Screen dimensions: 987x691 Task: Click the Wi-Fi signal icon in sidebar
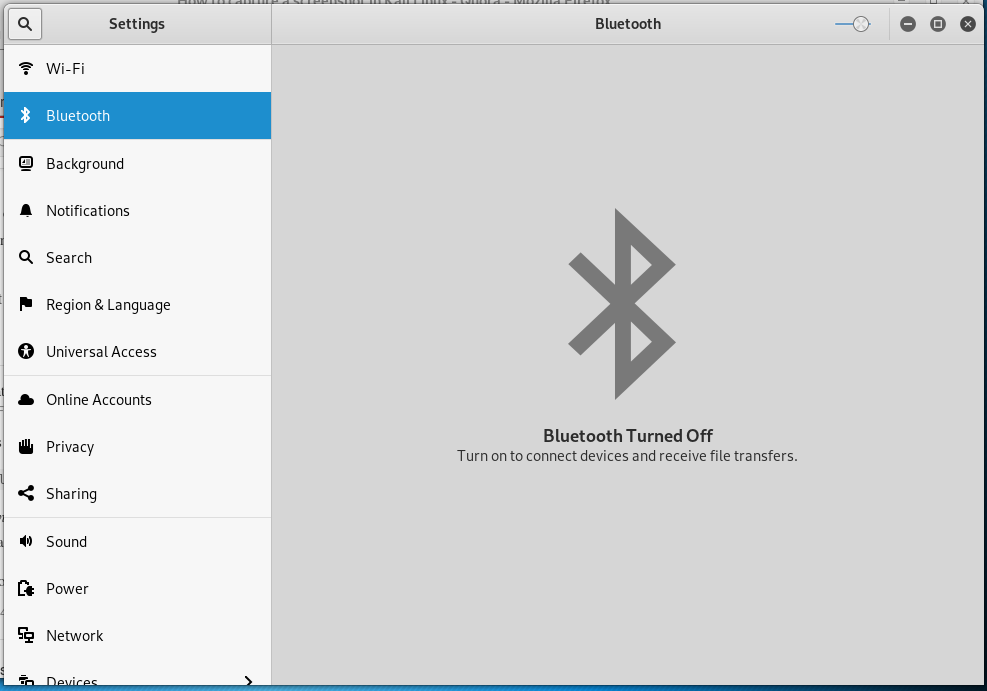tap(26, 69)
